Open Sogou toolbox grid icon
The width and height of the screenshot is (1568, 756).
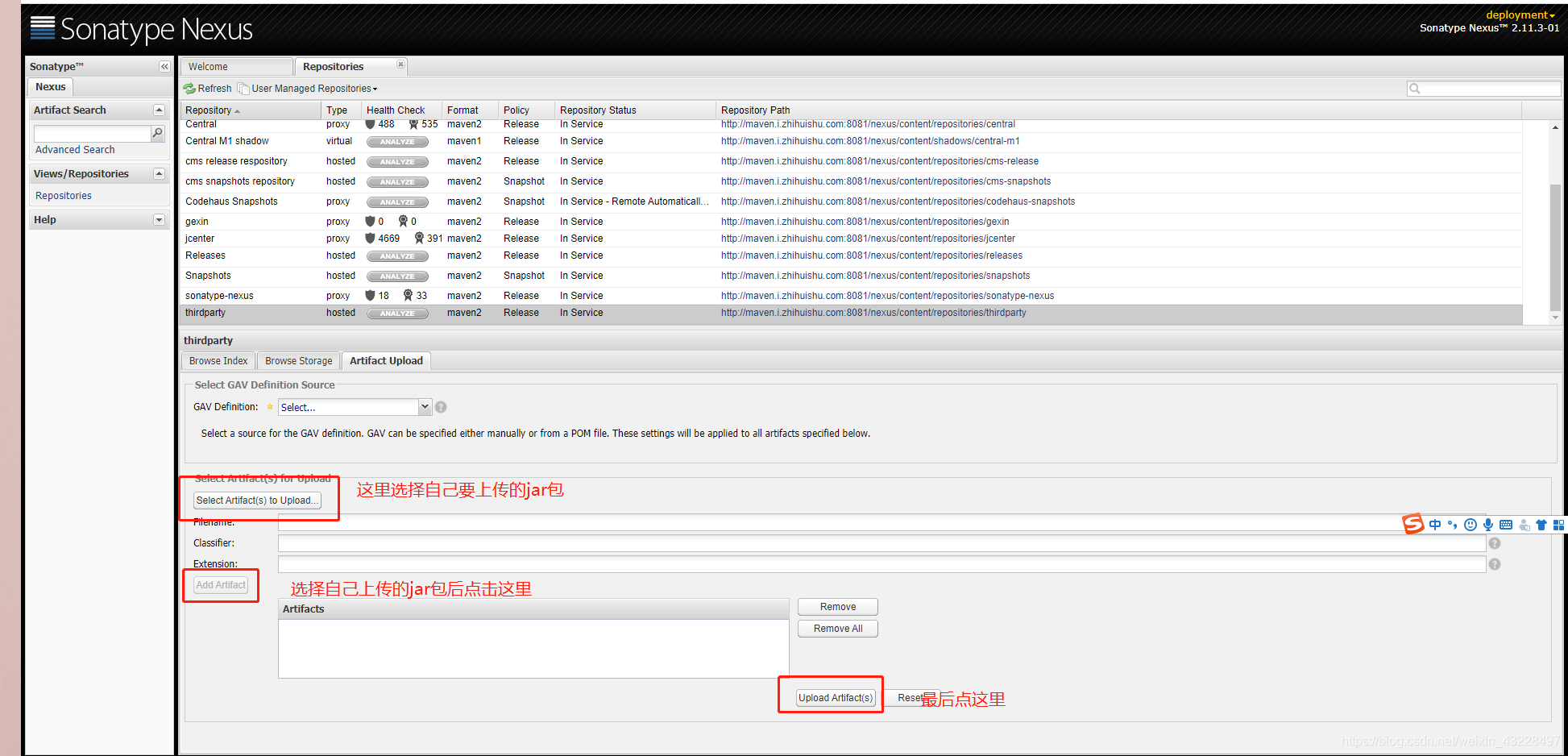1559,525
